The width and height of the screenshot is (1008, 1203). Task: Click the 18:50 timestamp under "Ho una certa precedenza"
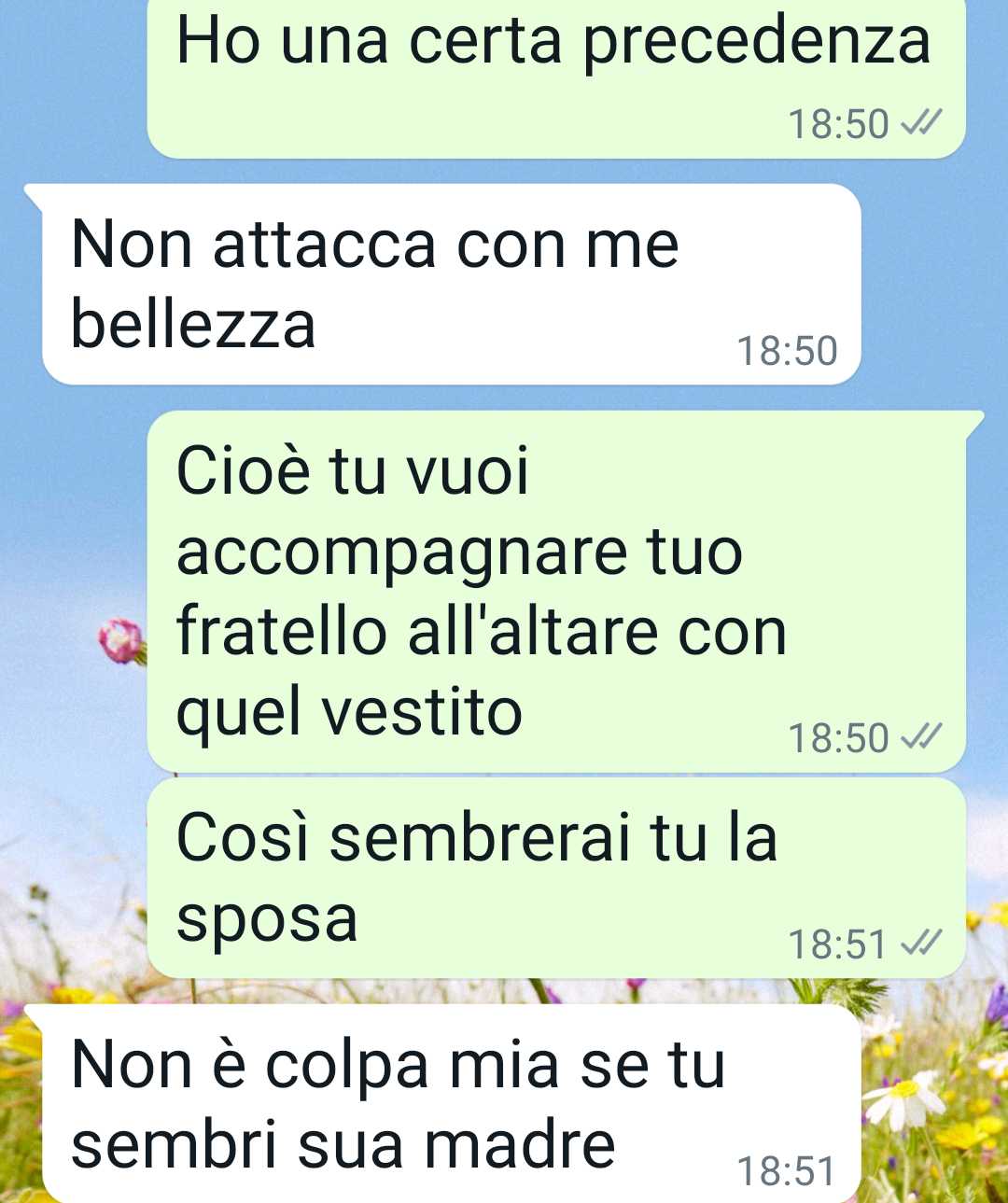click(839, 123)
